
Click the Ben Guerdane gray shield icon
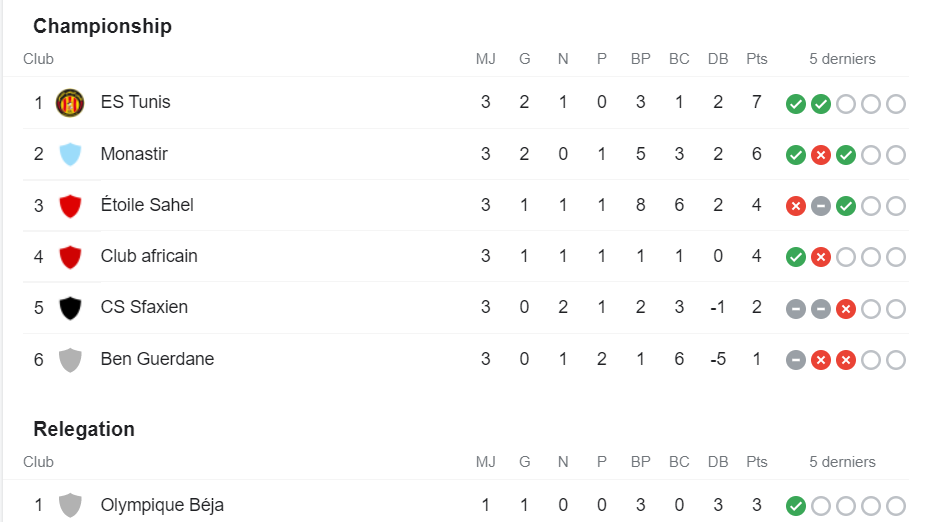(x=70, y=359)
